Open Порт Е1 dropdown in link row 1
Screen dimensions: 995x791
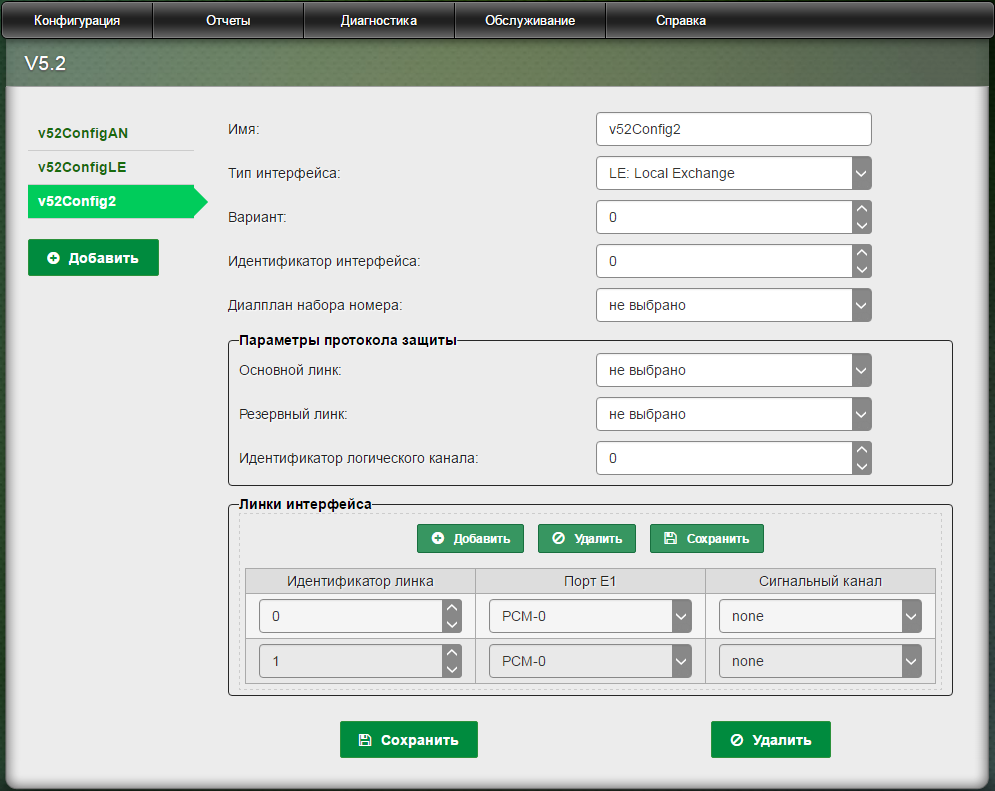pyautogui.click(x=590, y=661)
